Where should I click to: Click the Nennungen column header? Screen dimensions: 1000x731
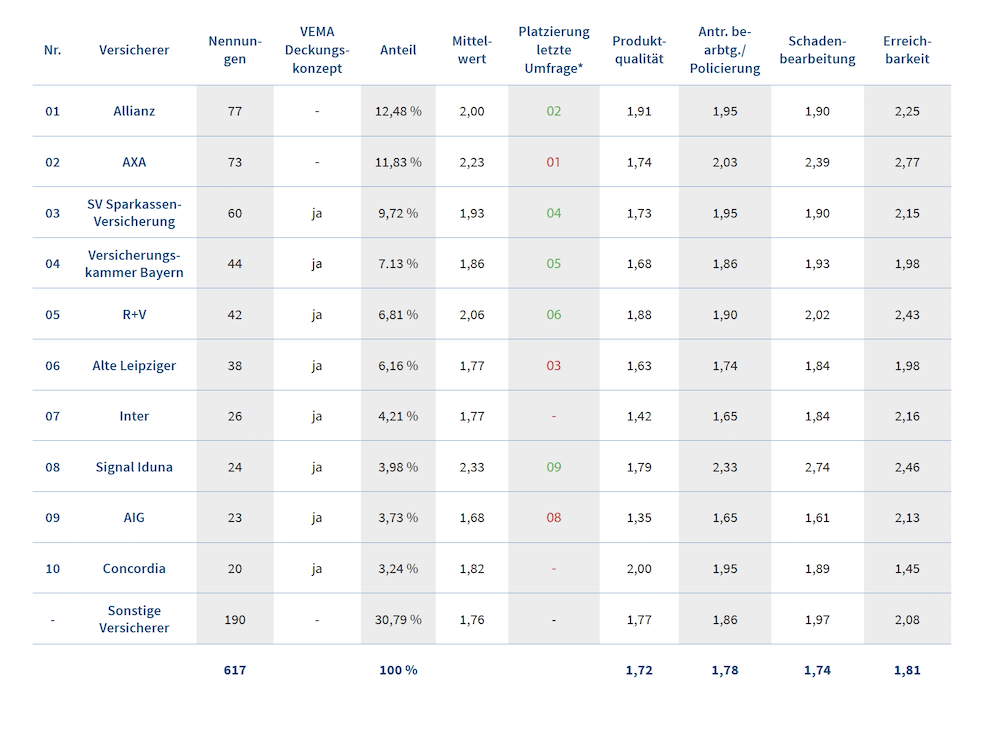point(234,50)
